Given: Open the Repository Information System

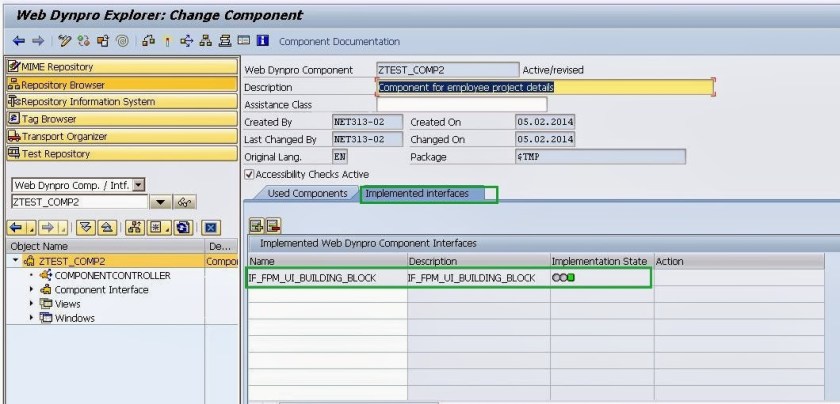Looking at the screenshot, I should (x=81, y=102).
